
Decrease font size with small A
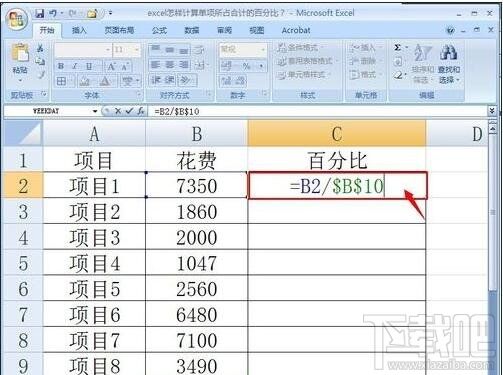click(125, 66)
